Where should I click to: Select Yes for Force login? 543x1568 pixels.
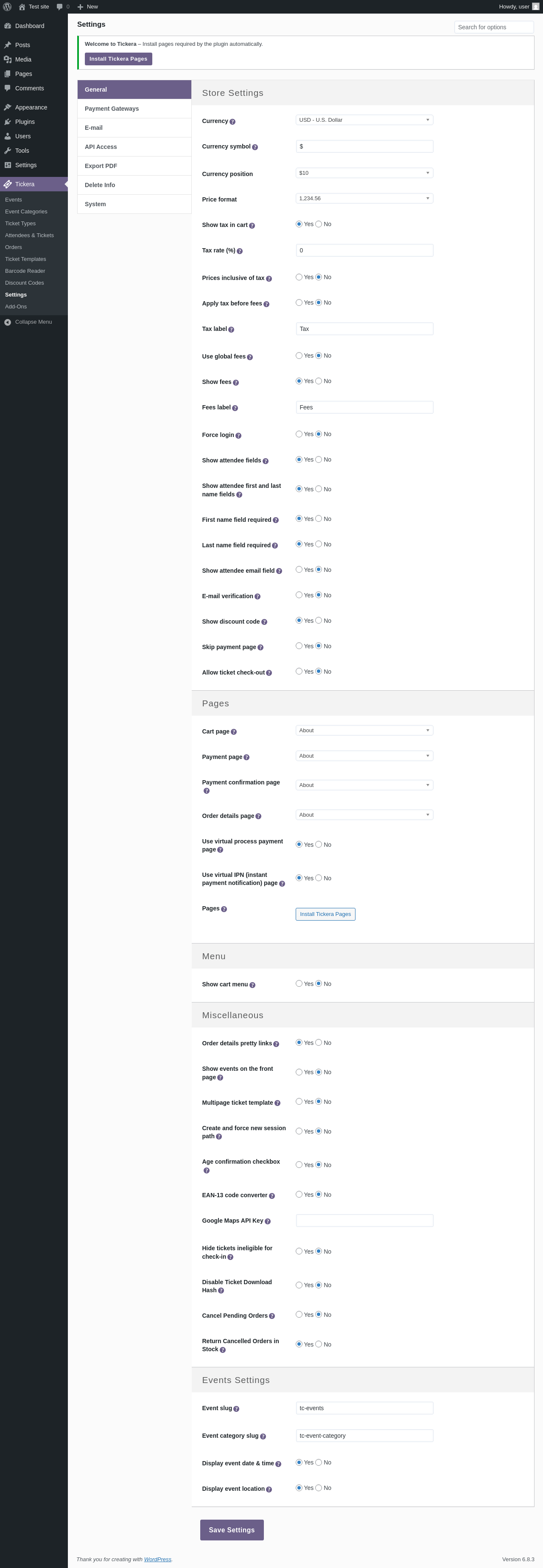(299, 434)
